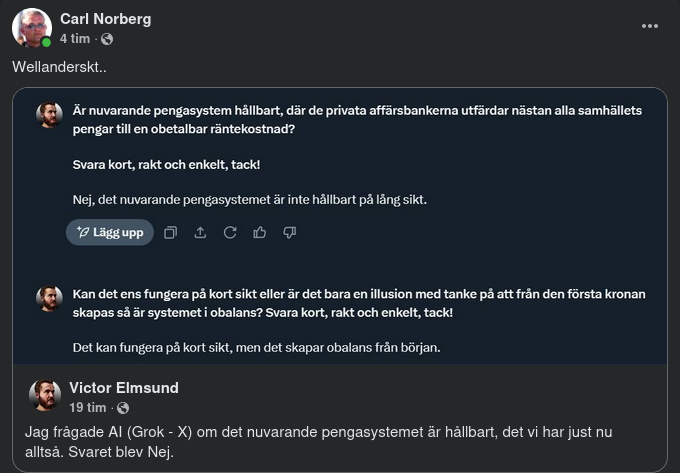Open the three-dot post options menu
This screenshot has height=473, width=680.
click(x=650, y=25)
